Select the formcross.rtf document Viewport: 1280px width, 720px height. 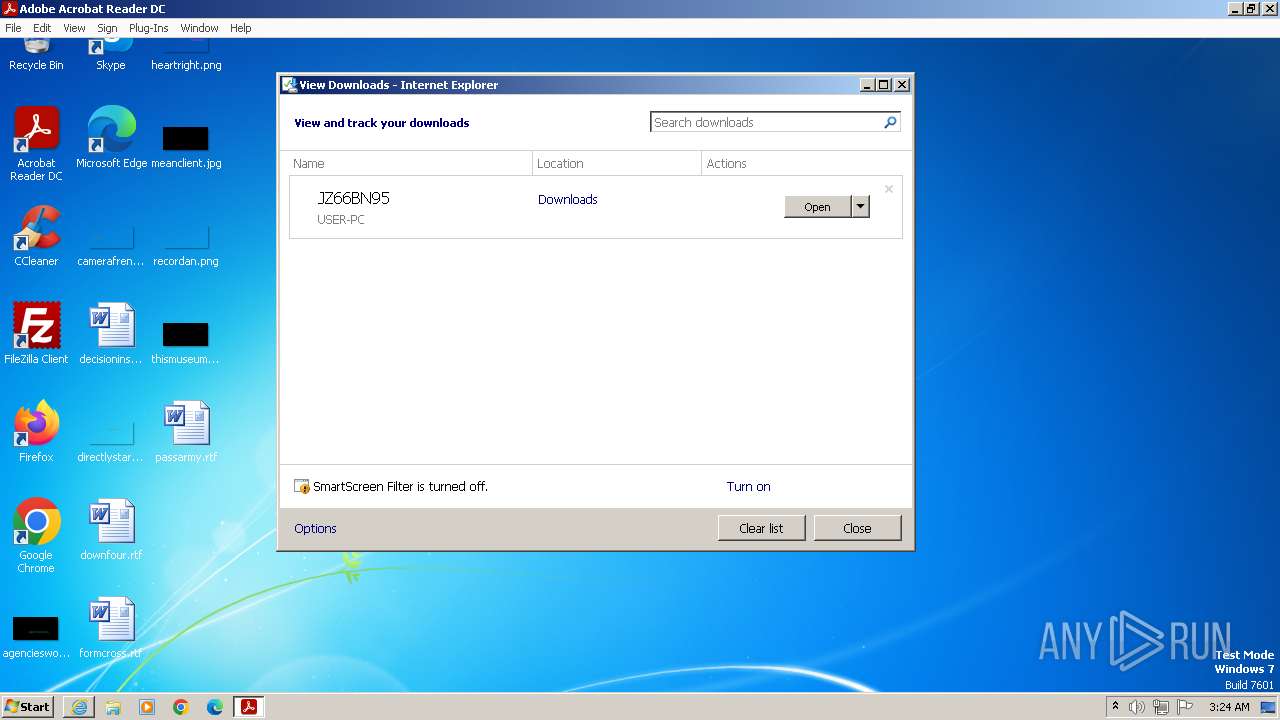[x=111, y=628]
